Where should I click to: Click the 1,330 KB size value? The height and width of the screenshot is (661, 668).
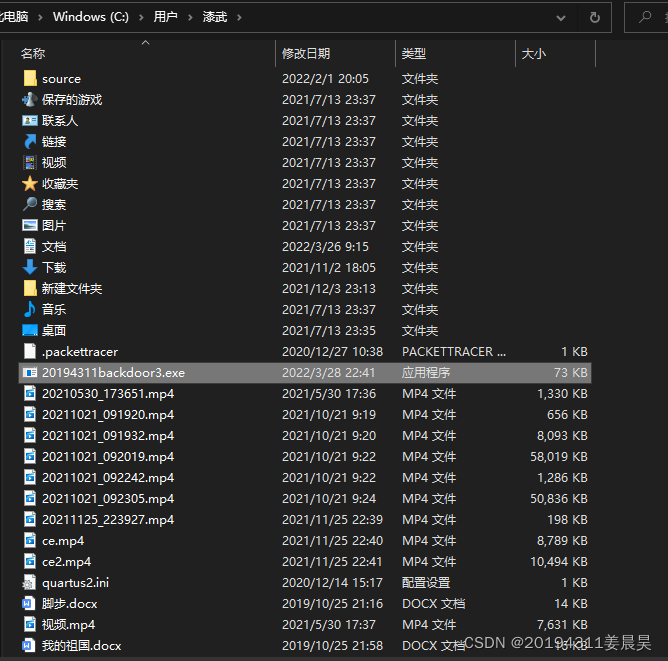click(562, 394)
